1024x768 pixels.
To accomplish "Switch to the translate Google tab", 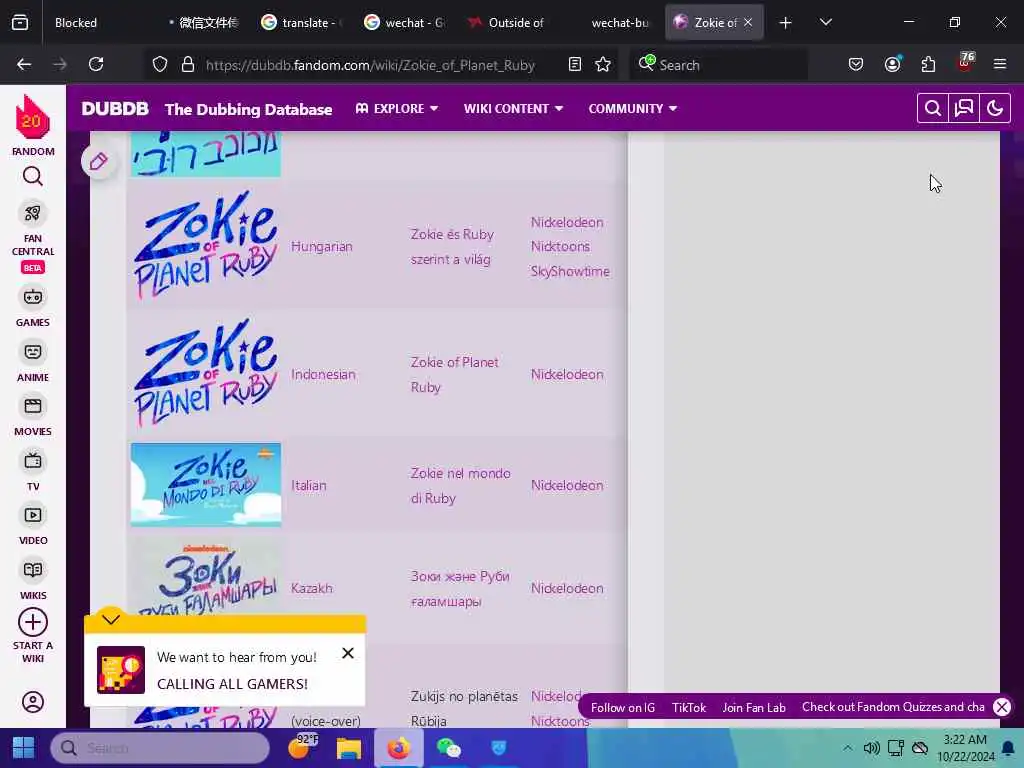I will pos(302,23).
